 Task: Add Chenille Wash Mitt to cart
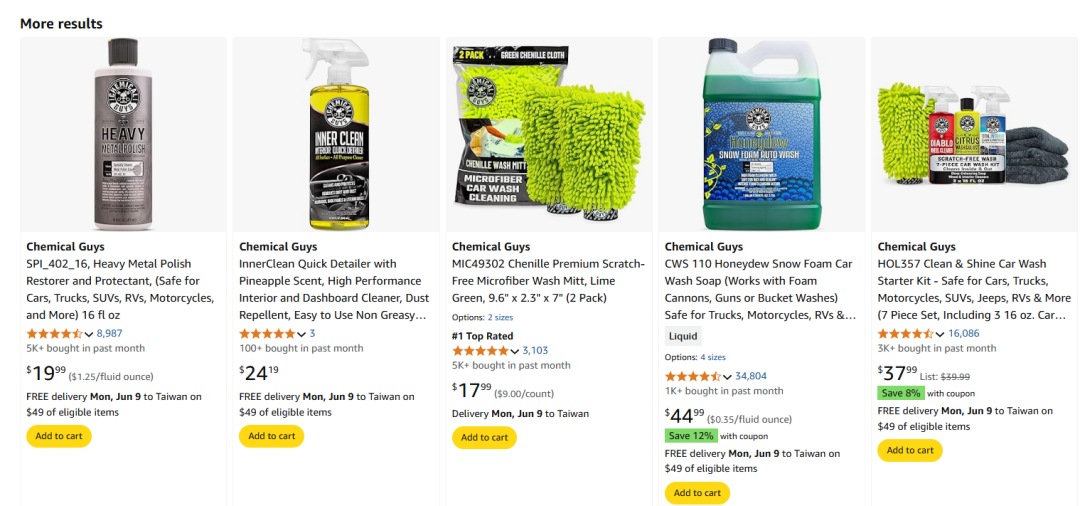(484, 437)
